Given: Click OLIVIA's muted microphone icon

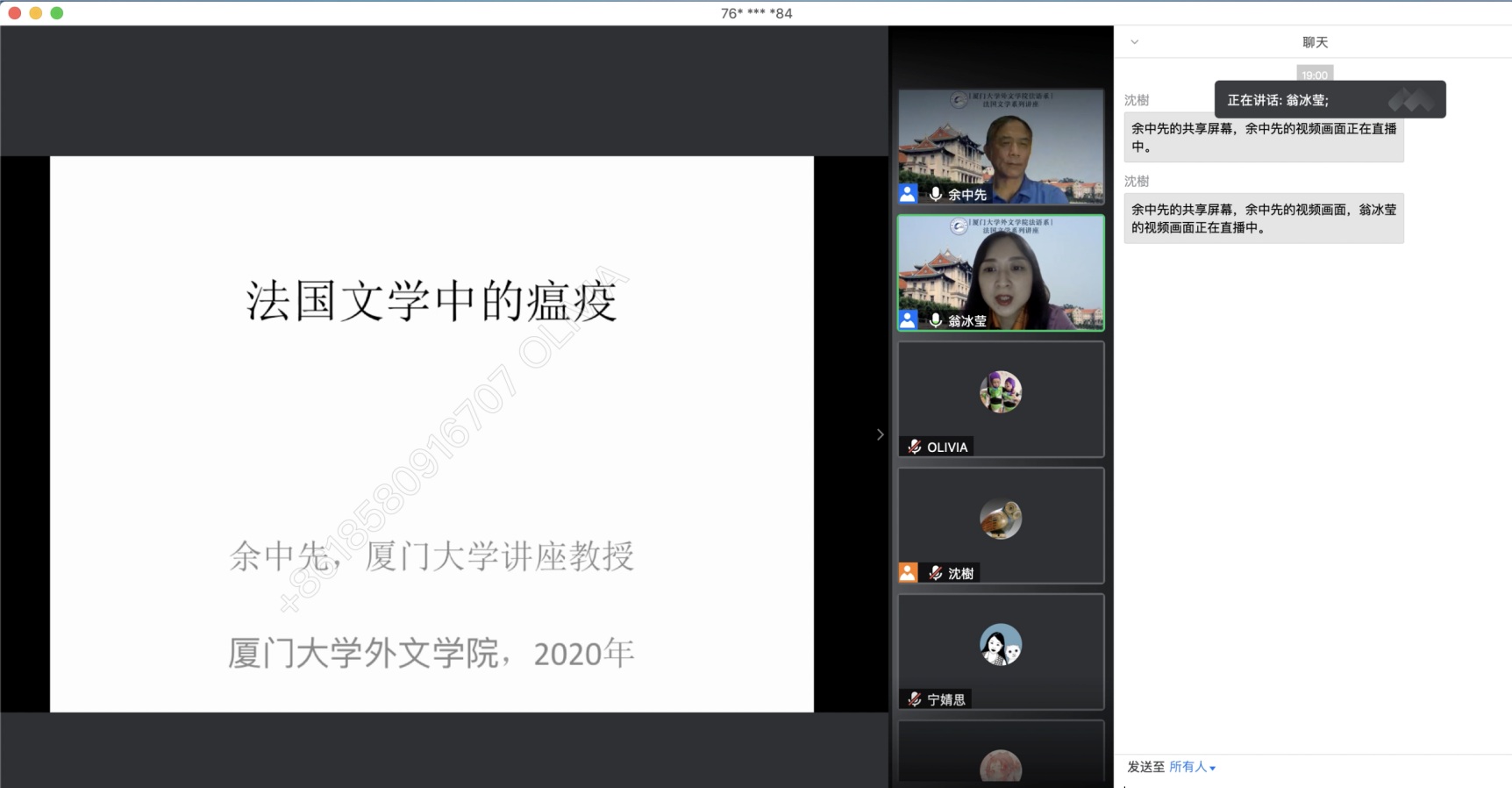Looking at the screenshot, I should click(x=914, y=447).
